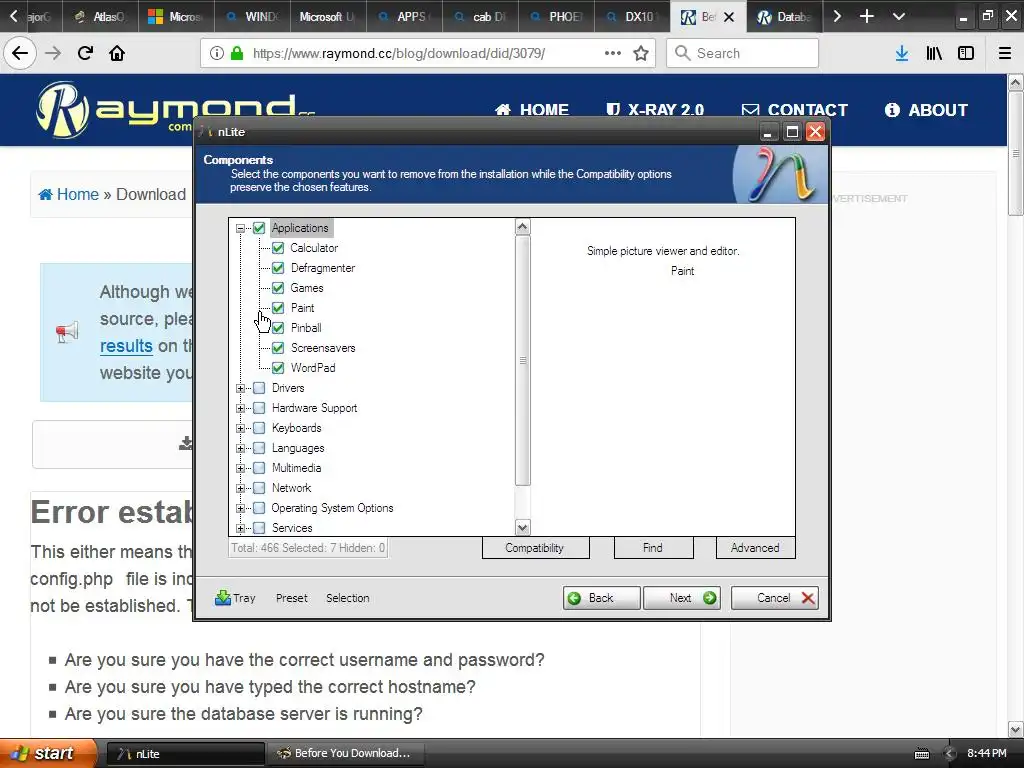Click the component list scroll down arrow
This screenshot has height=768, width=1024.
tap(522, 527)
